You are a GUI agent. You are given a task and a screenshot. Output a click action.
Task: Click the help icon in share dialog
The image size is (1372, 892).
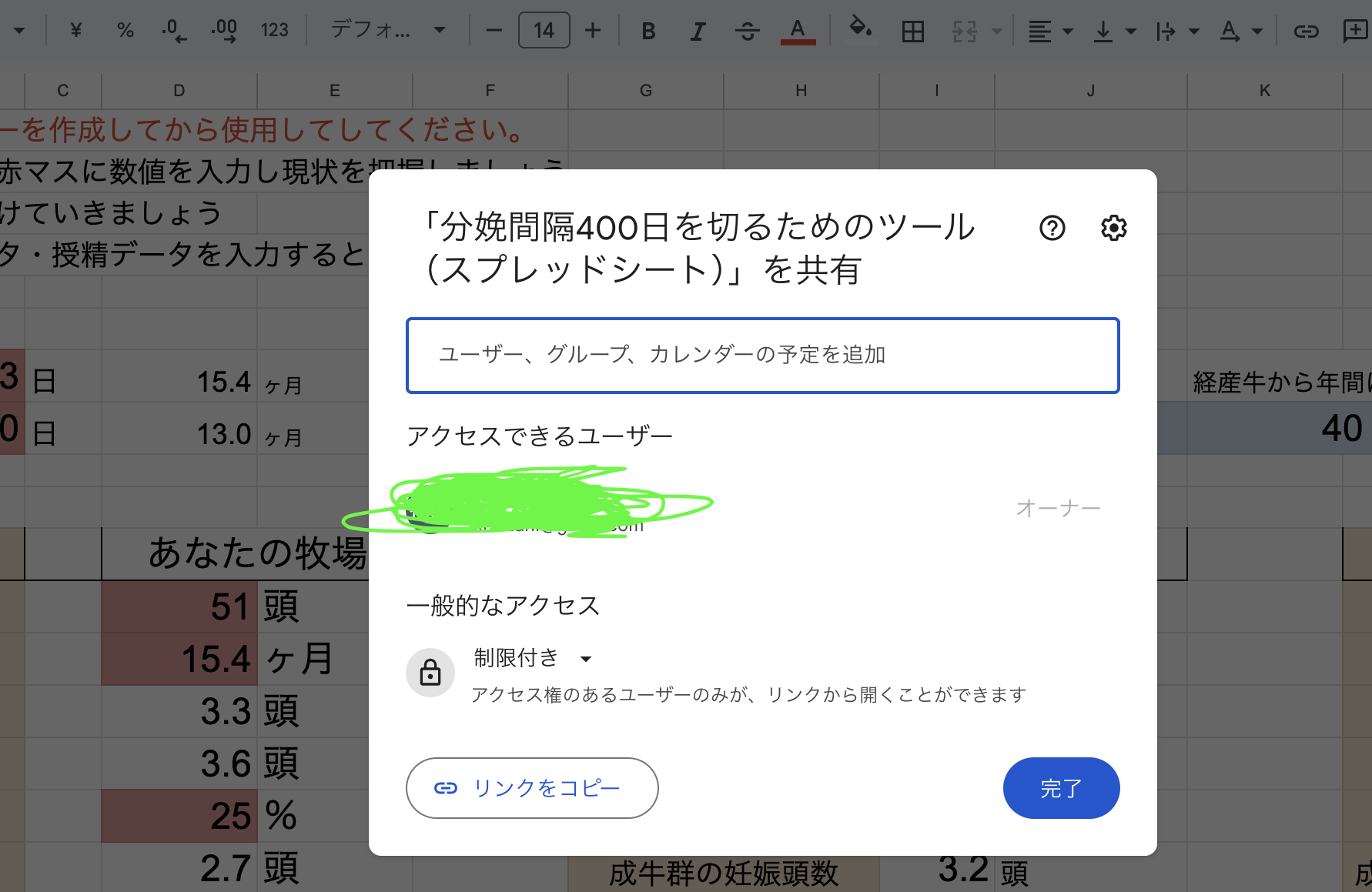coord(1052,228)
